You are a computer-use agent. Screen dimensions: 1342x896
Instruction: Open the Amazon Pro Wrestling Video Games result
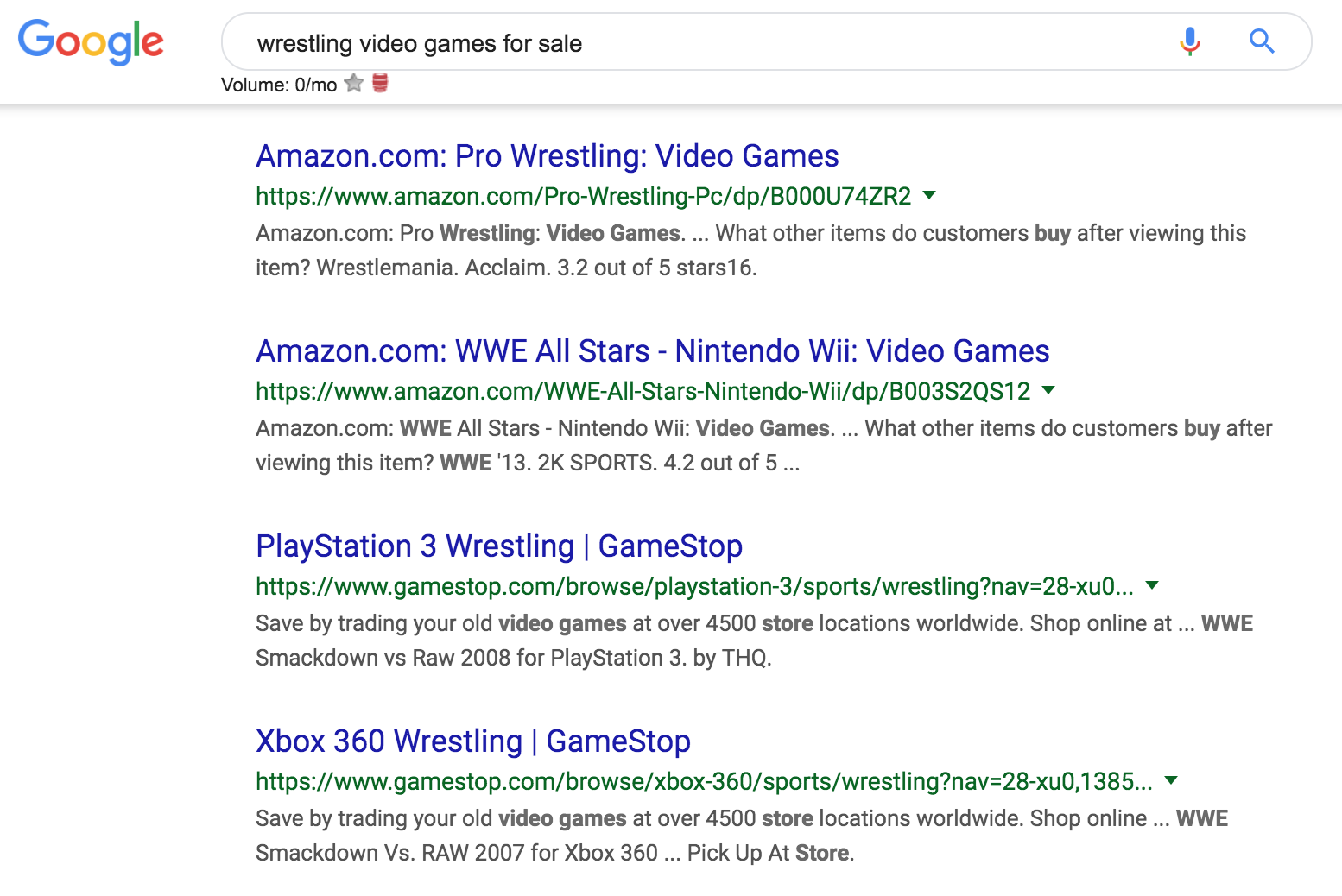[x=548, y=156]
